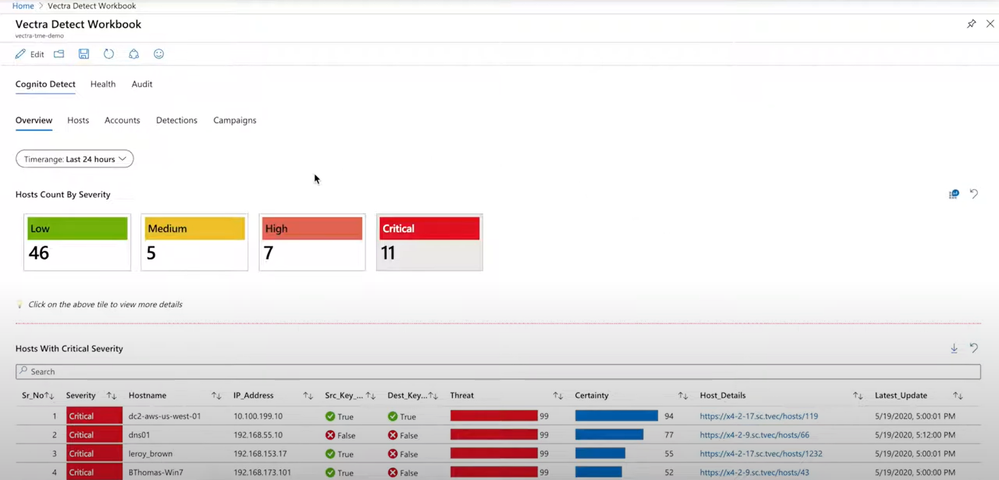The height and width of the screenshot is (480, 999).
Task: Open host link ending hosts/1232
Action: pyautogui.click(x=761, y=454)
